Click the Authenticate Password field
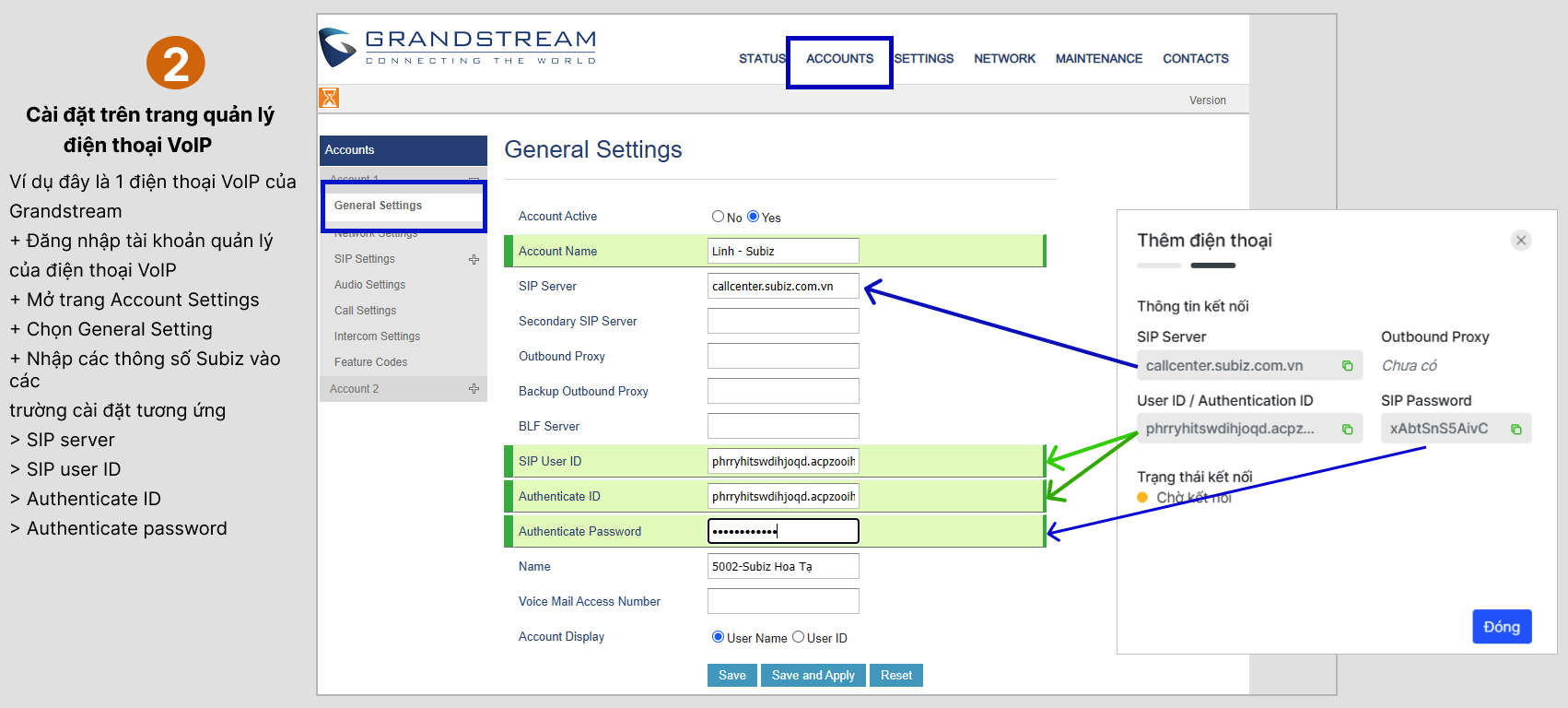Screen dimensions: 1568x708 pyautogui.click(x=782, y=531)
